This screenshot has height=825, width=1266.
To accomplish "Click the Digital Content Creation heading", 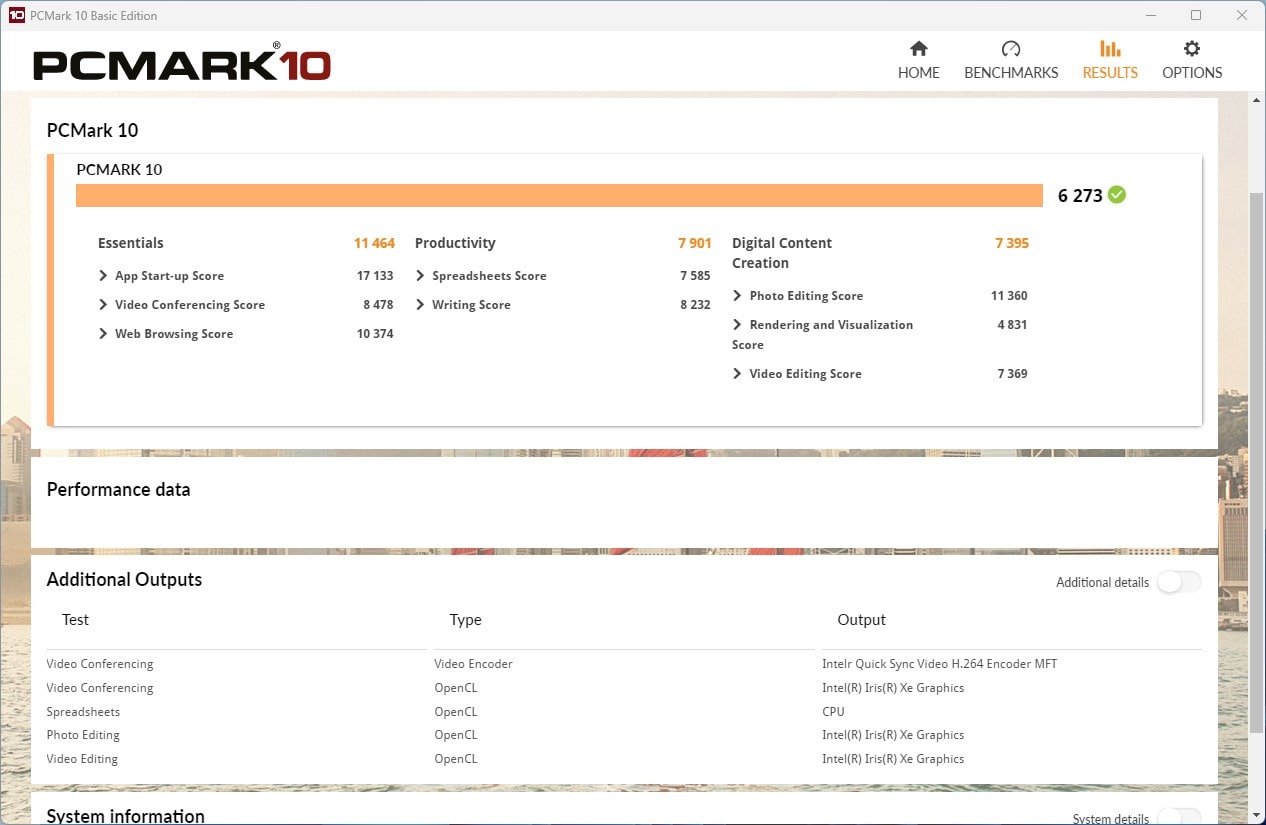I will [x=782, y=253].
